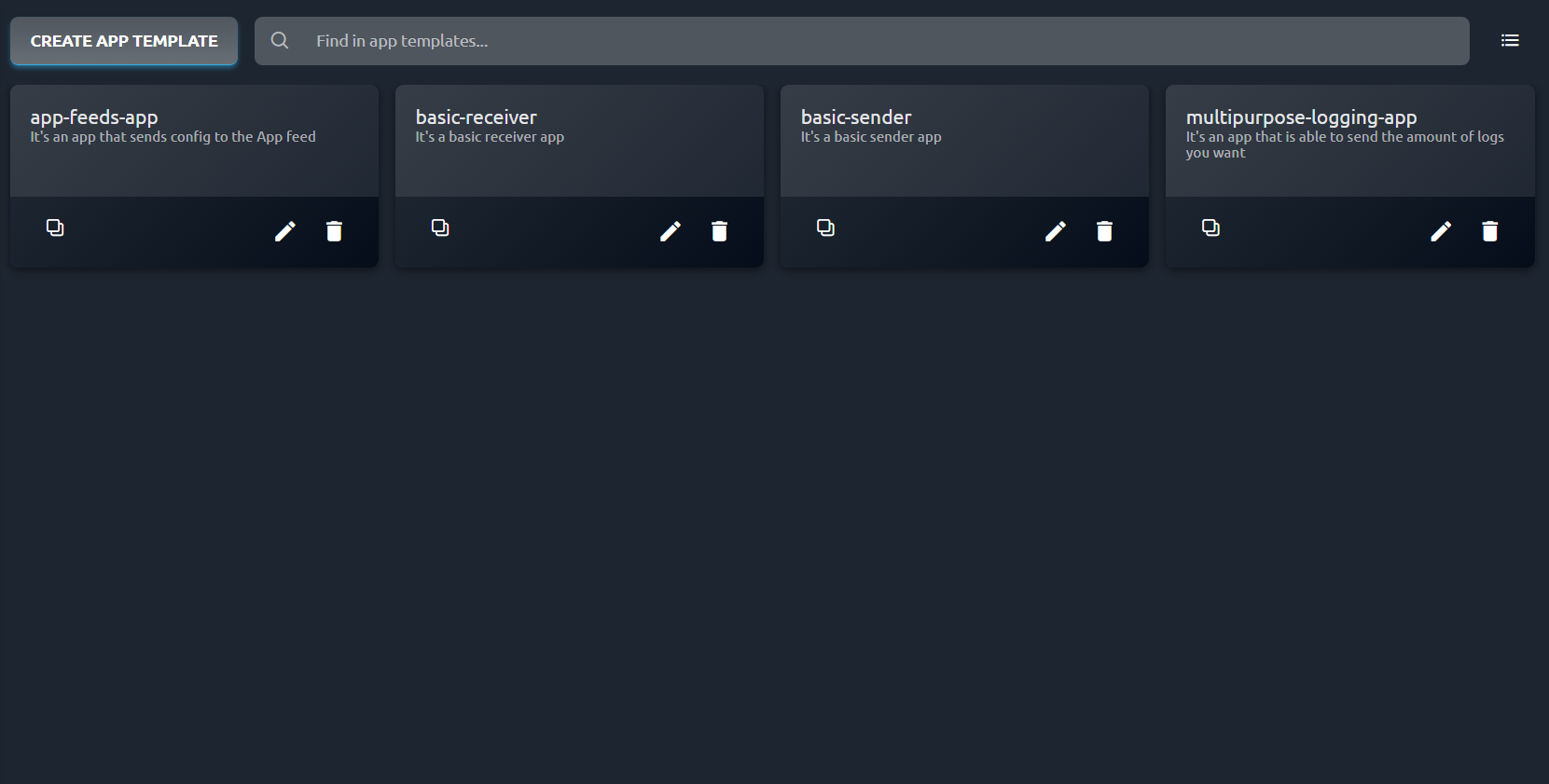This screenshot has width=1549, height=784.
Task: Click Create App Template button
Action: point(124,41)
